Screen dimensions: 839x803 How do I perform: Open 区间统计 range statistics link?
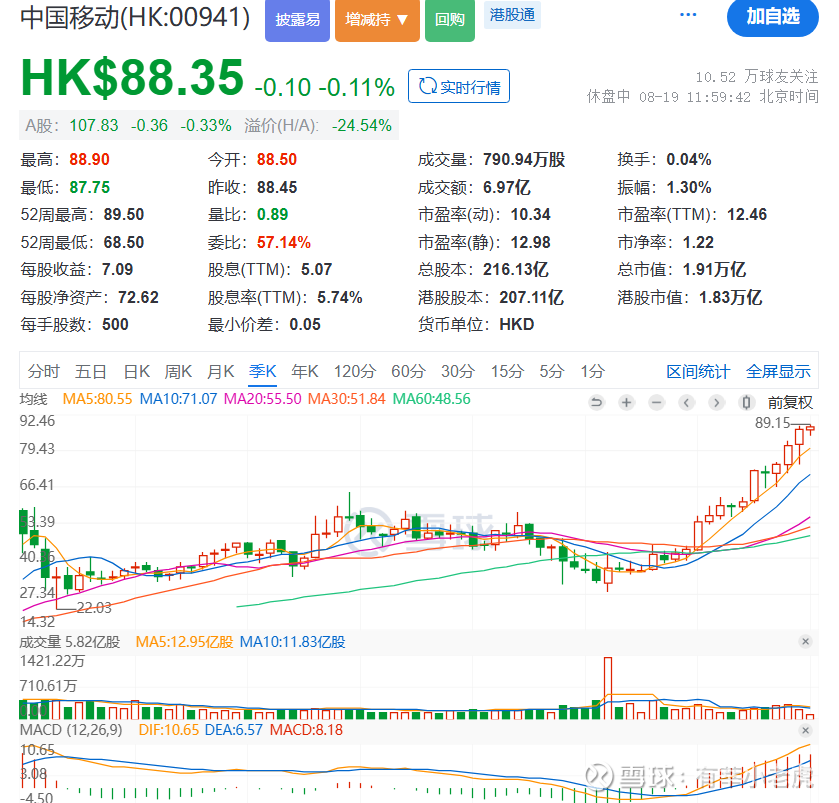(x=698, y=371)
